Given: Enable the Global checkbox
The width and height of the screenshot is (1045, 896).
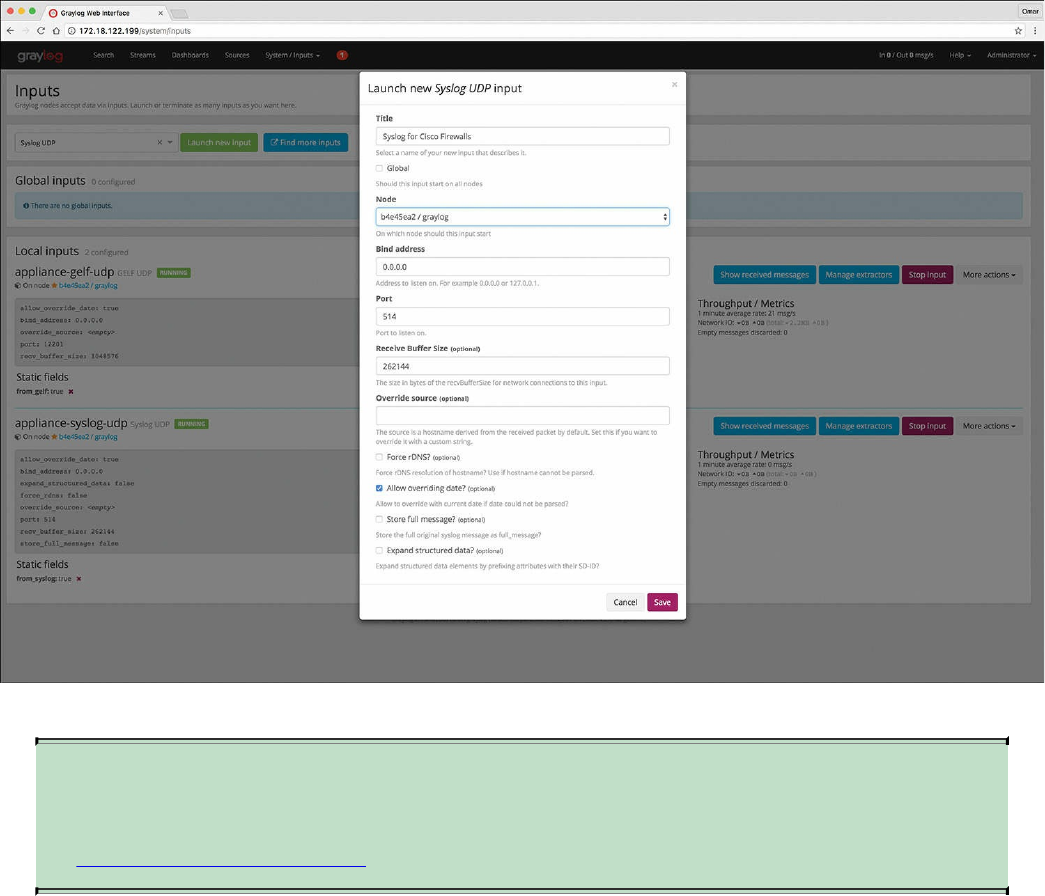Looking at the screenshot, I should click(379, 168).
